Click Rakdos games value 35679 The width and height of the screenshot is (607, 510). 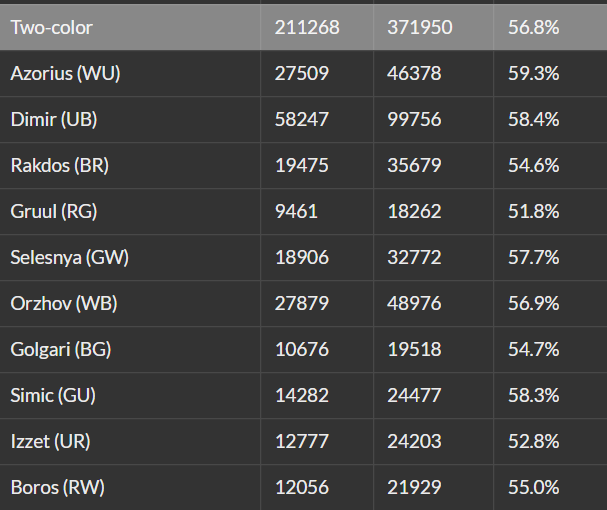(414, 165)
